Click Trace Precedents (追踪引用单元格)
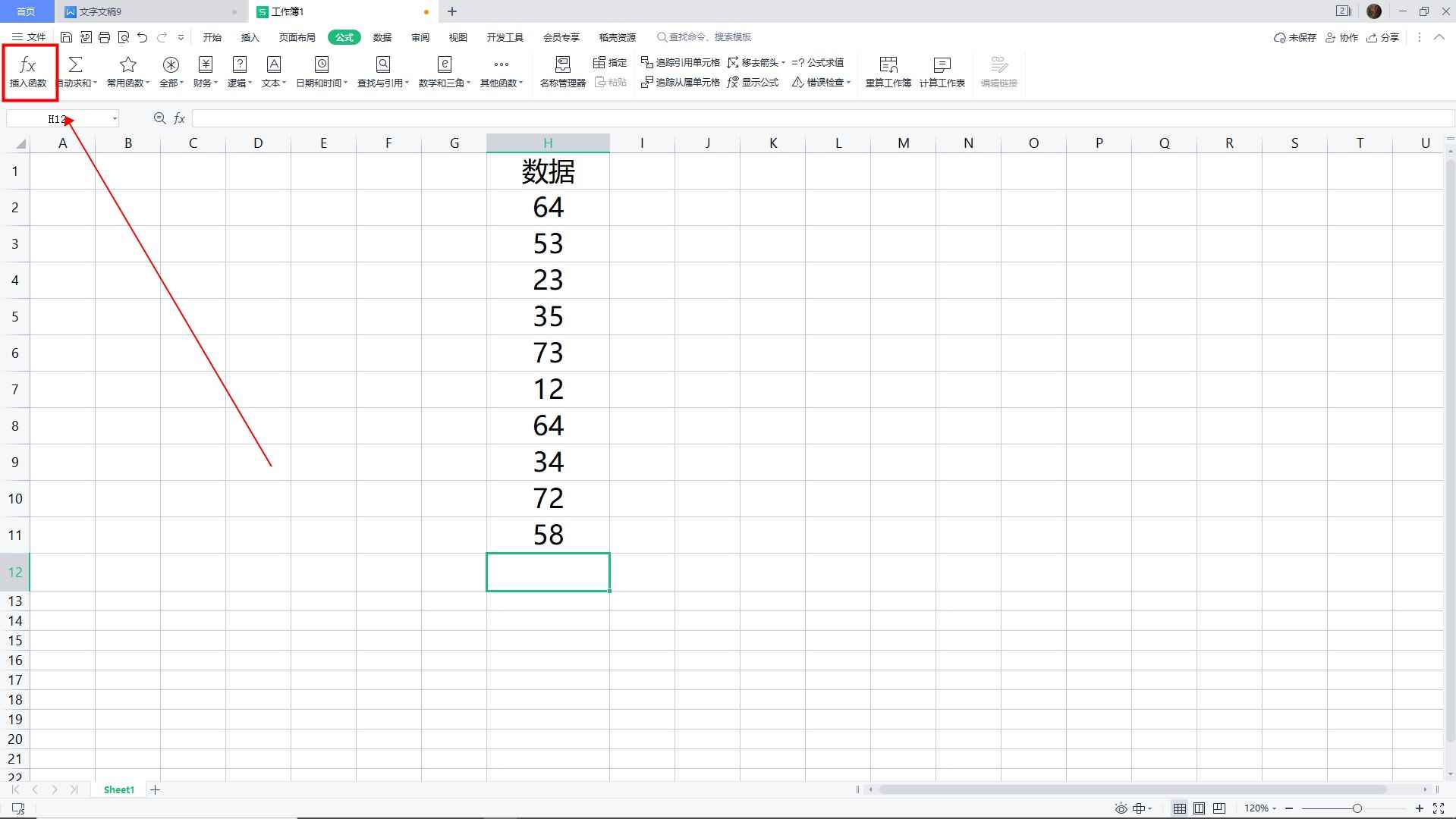The width and height of the screenshot is (1456, 819). click(x=681, y=62)
